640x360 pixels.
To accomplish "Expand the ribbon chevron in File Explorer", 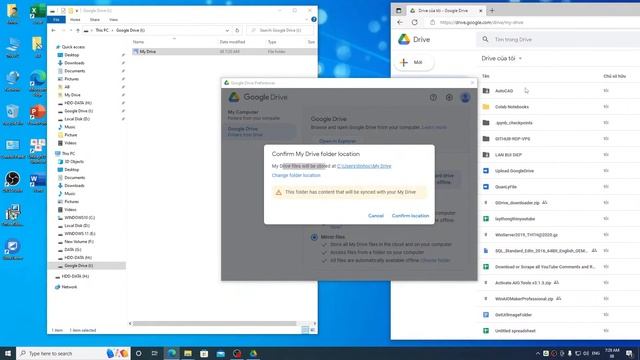I will pos(307,20).
